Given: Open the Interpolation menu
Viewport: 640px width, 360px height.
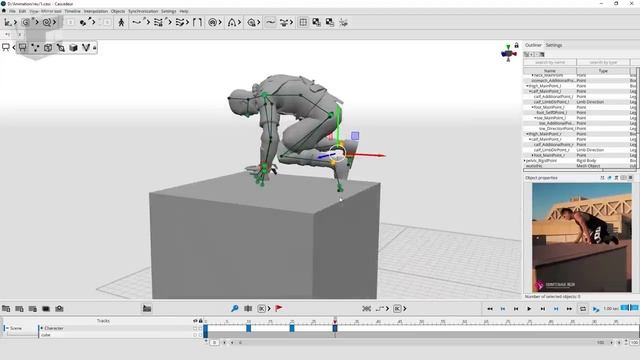Looking at the screenshot, I should pos(96,11).
